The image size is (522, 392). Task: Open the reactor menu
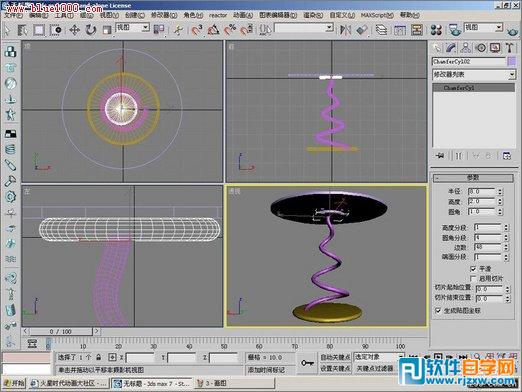[x=218, y=15]
